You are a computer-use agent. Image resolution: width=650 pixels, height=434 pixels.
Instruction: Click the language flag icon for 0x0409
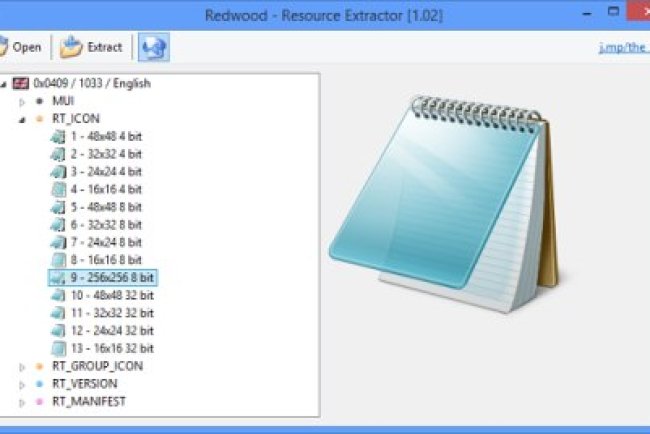[x=21, y=83]
